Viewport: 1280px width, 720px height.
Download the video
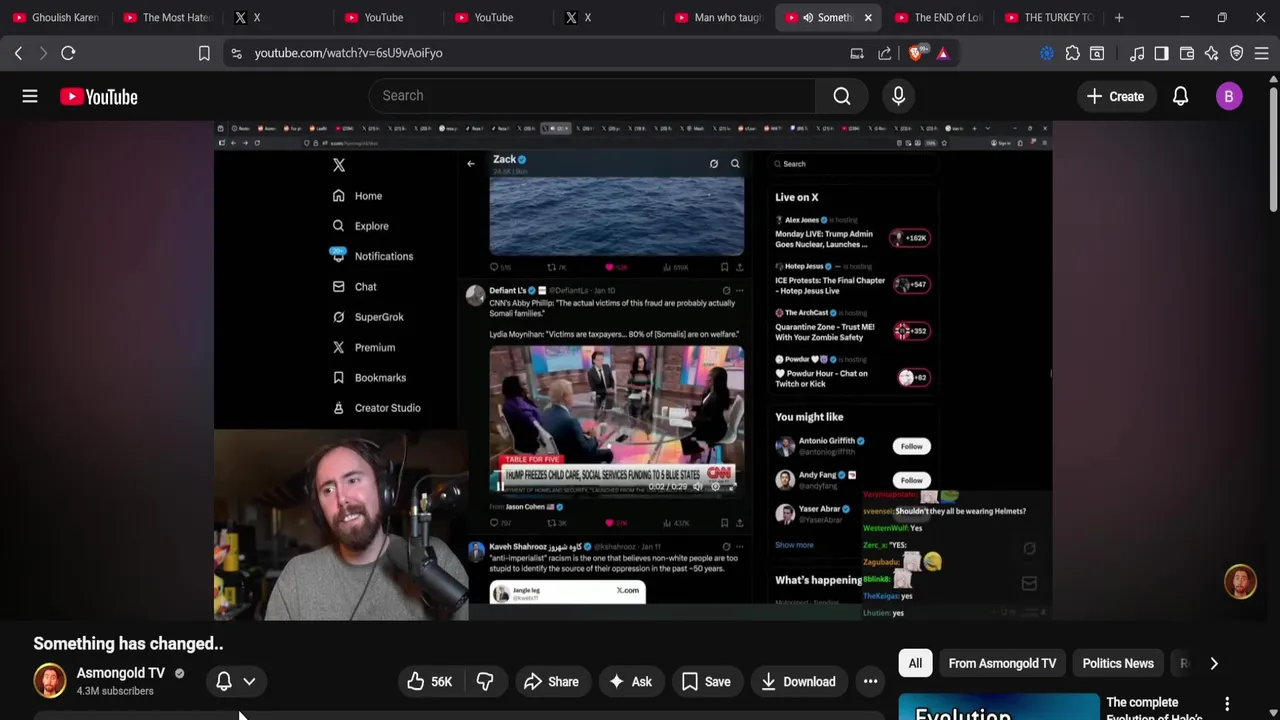798,681
